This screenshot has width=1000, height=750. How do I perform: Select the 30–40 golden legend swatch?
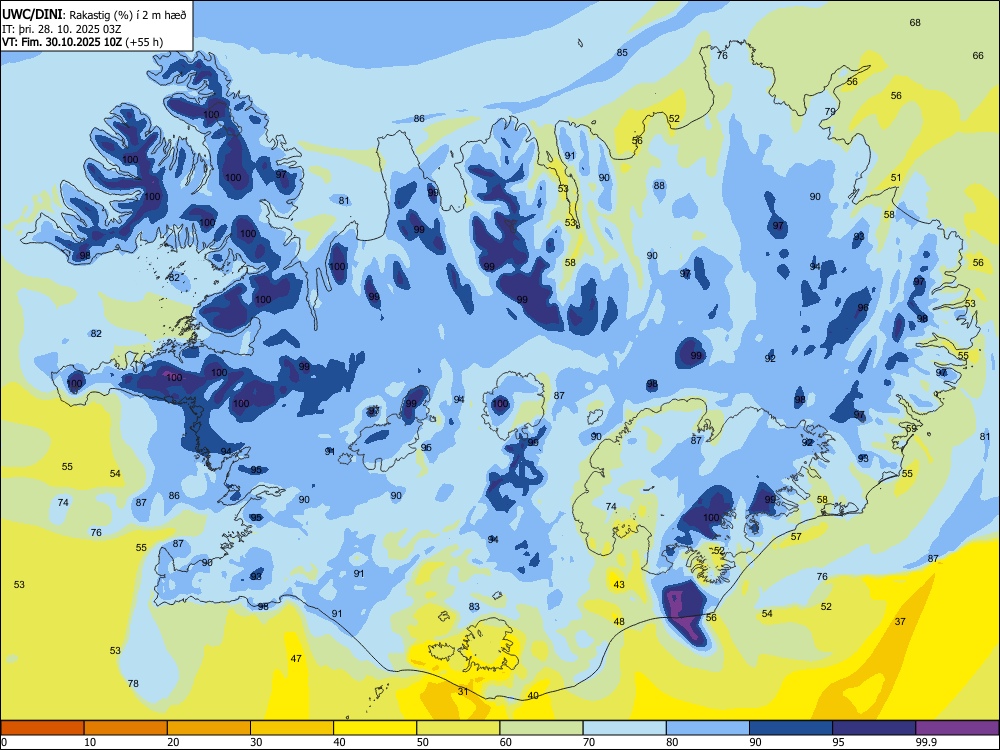click(292, 728)
